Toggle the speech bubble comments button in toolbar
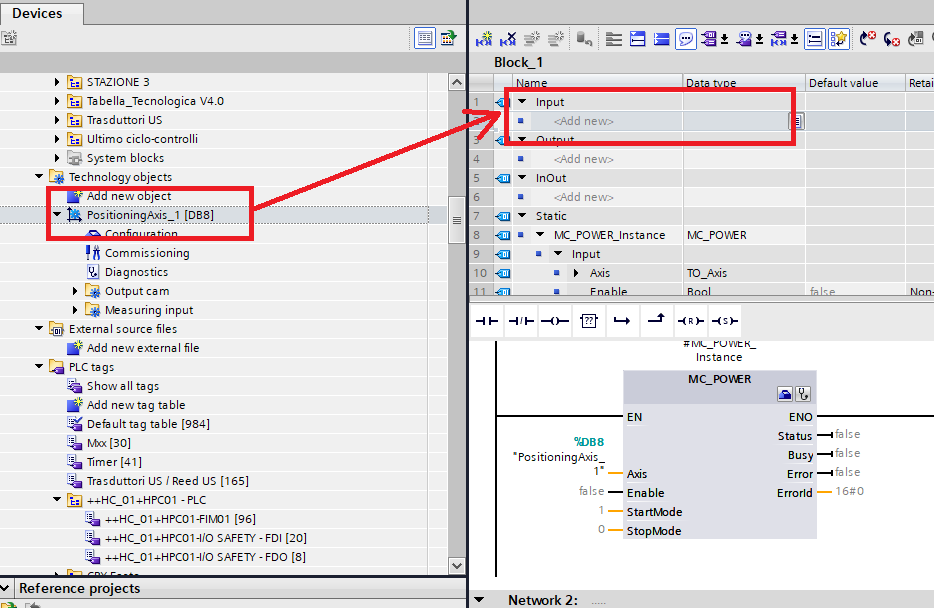Screen dimensions: 934x608 (x=687, y=39)
